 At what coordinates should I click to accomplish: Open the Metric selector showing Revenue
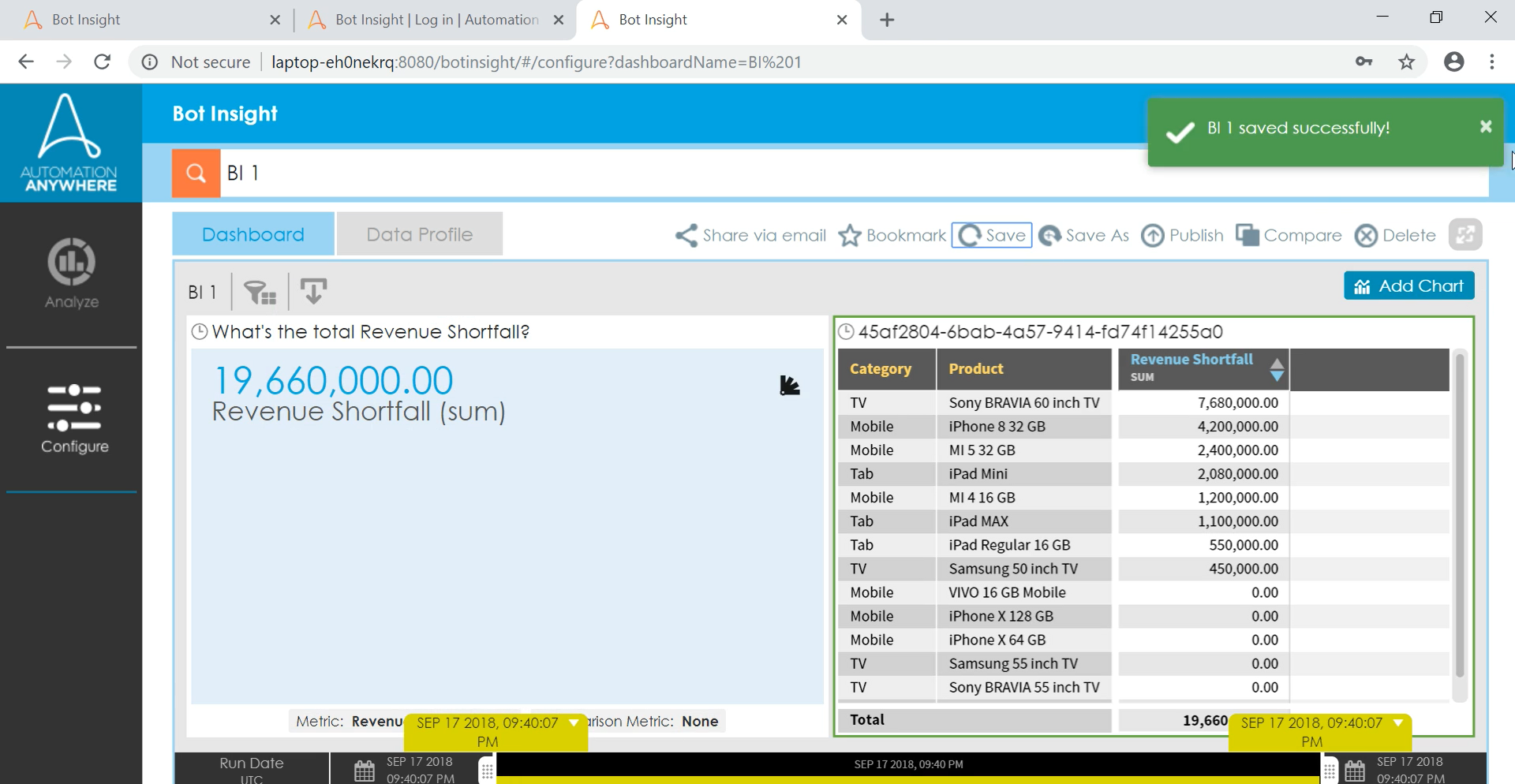tap(347, 721)
